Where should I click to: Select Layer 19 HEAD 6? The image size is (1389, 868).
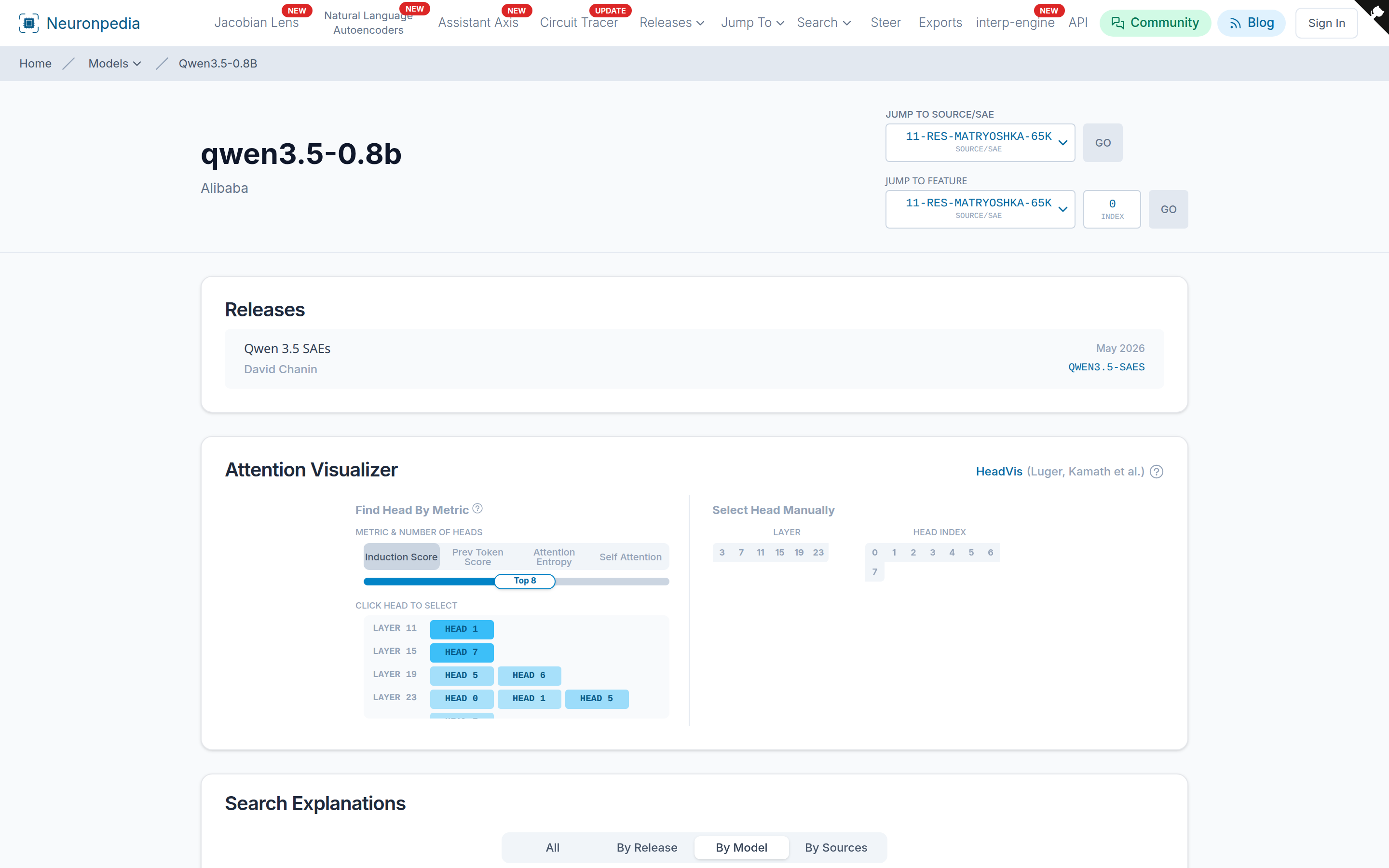pyautogui.click(x=529, y=675)
